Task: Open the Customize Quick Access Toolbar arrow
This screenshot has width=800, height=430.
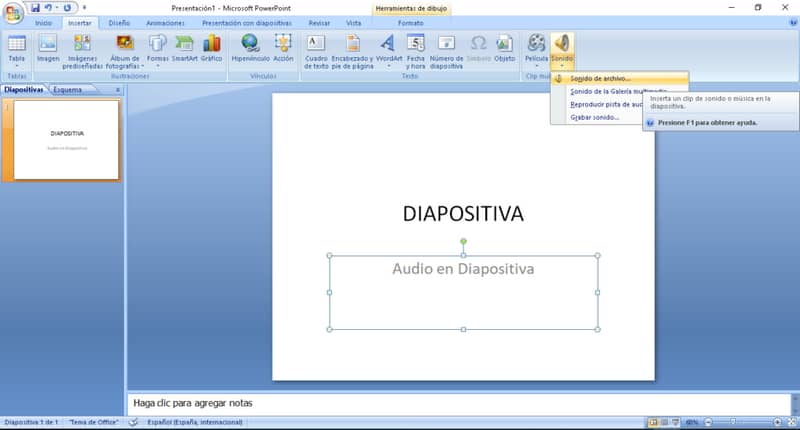Action: [x=84, y=8]
